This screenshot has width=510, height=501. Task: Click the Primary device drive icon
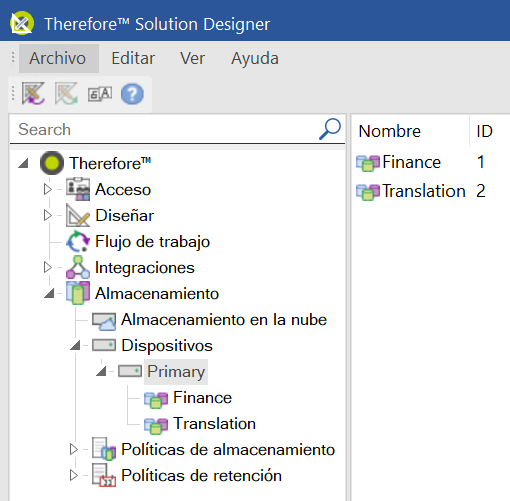coord(130,371)
